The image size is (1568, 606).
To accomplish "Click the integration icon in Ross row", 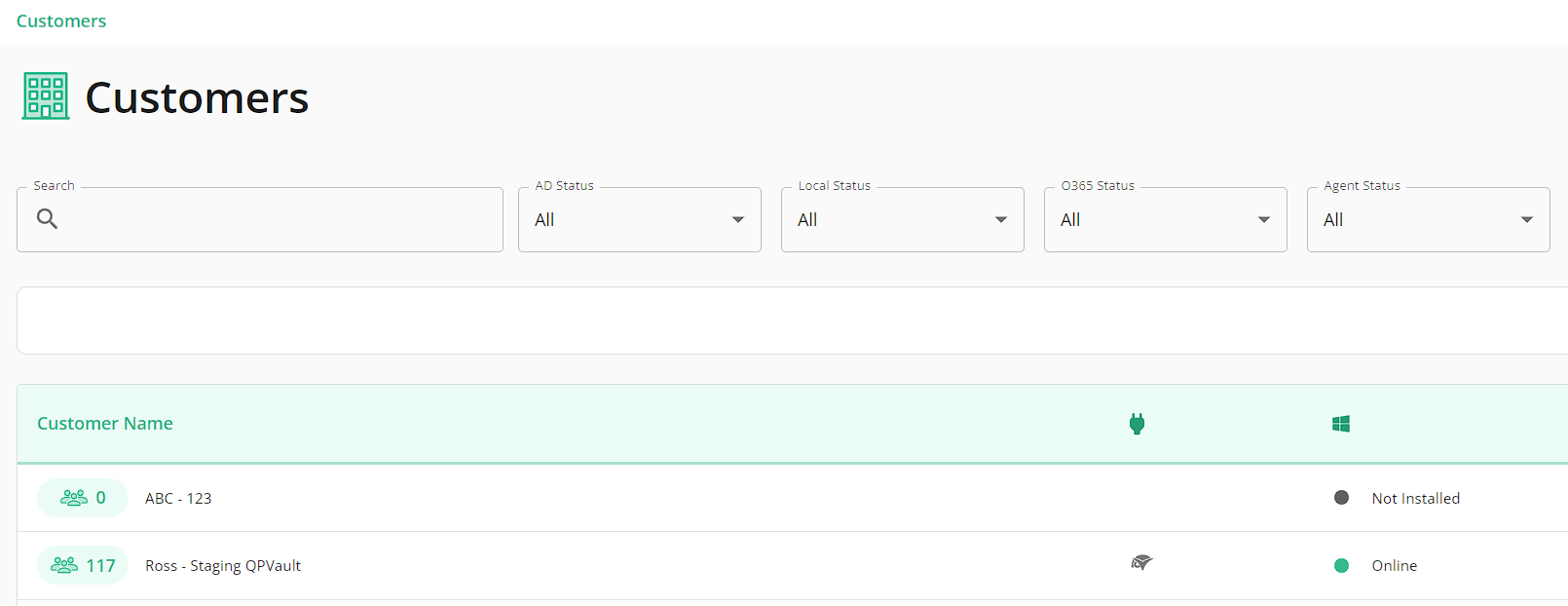I will pos(1141,562).
